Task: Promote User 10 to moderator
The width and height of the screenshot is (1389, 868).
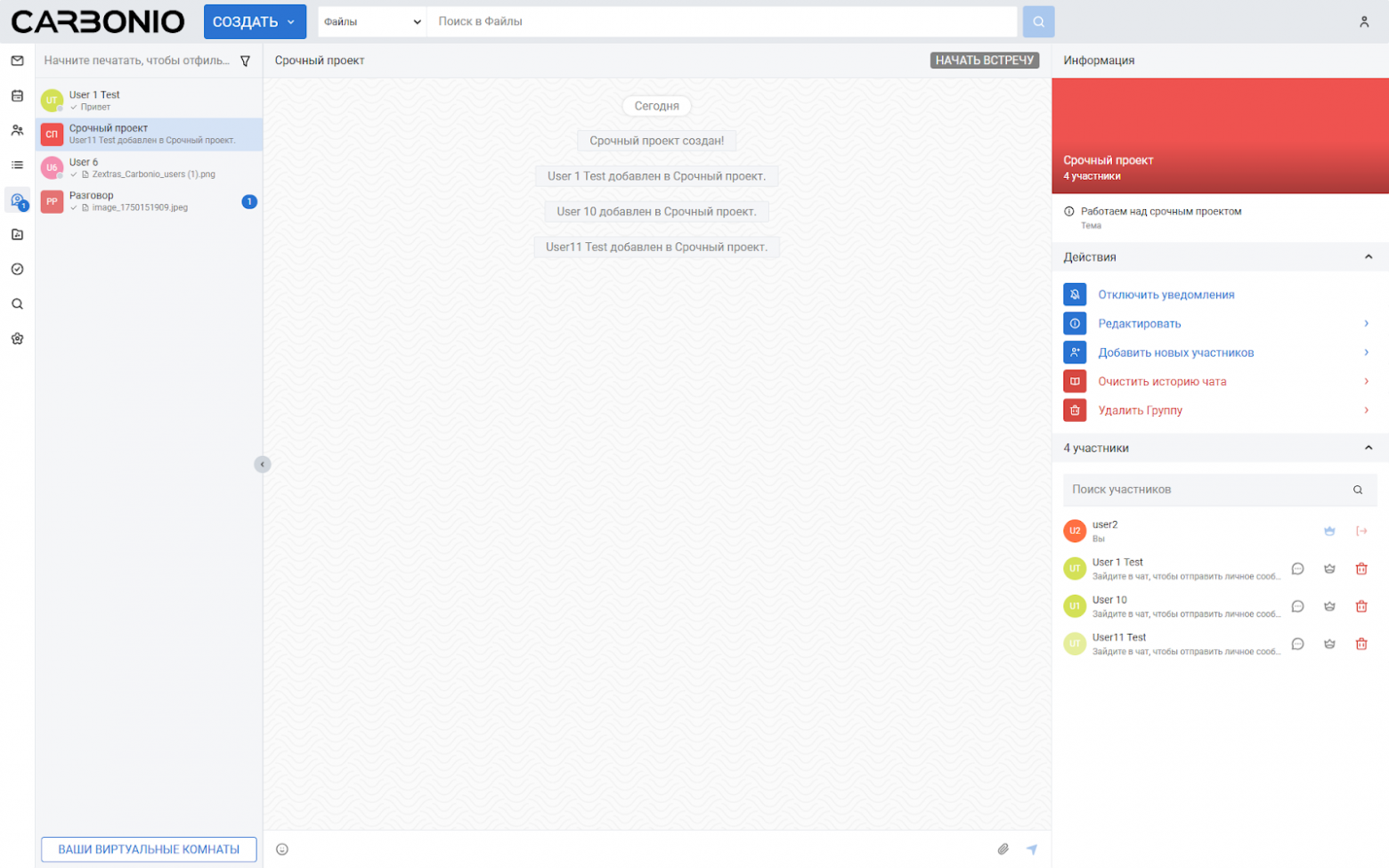Action: coord(1329,606)
